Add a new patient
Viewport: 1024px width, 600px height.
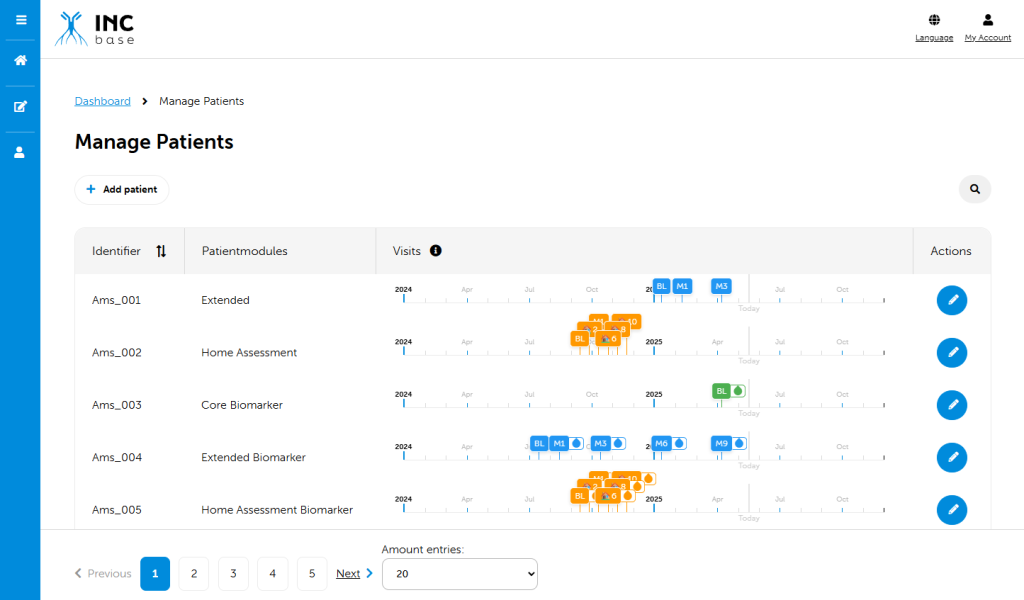122,189
